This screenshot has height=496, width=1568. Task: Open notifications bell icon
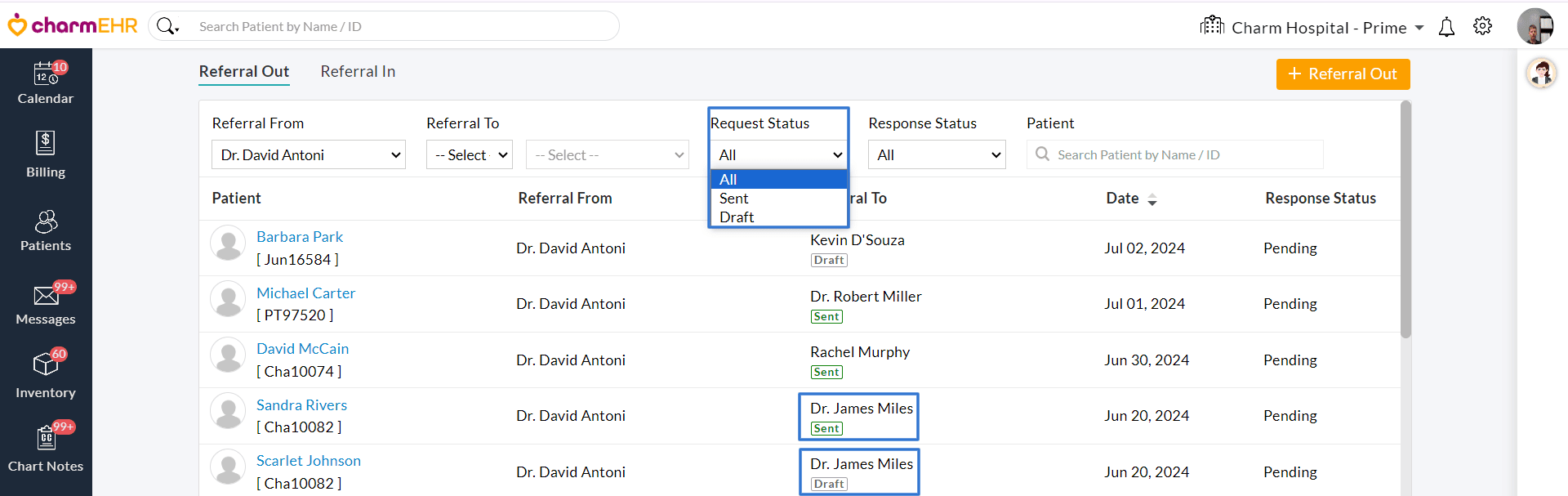[1446, 27]
